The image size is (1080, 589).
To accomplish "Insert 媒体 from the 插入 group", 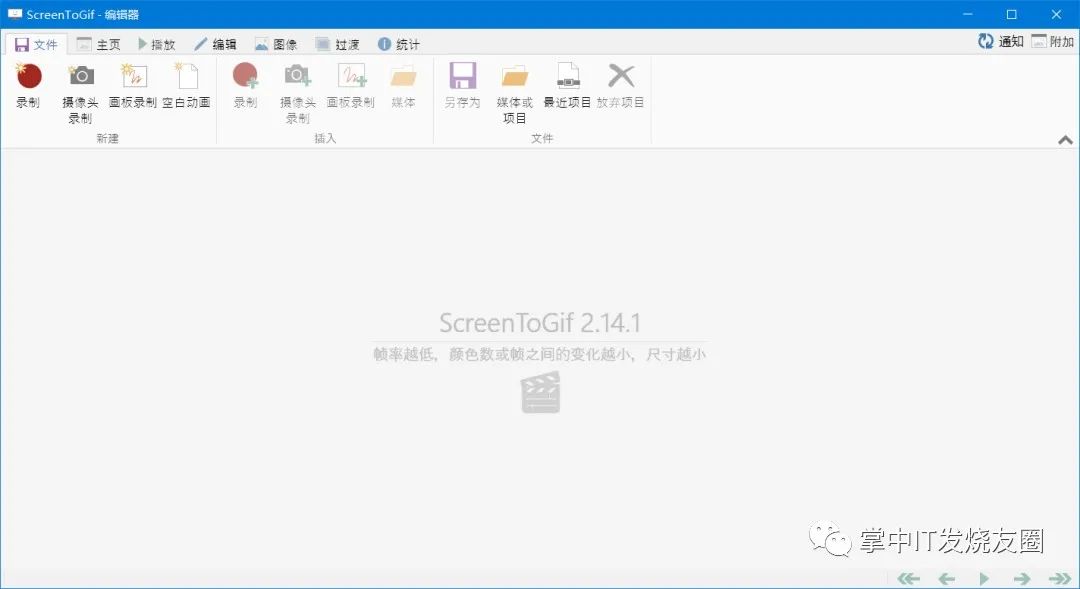I will pyautogui.click(x=403, y=86).
